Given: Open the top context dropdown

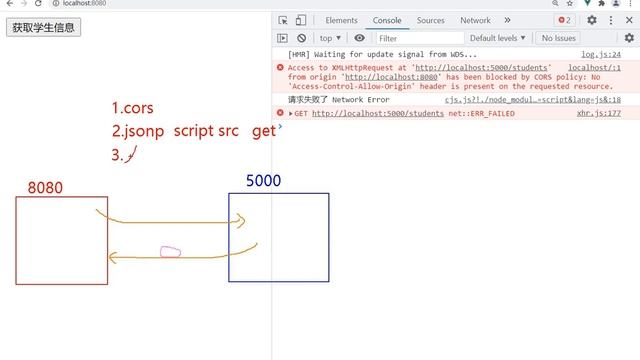Looking at the screenshot, I should click(x=330, y=38).
